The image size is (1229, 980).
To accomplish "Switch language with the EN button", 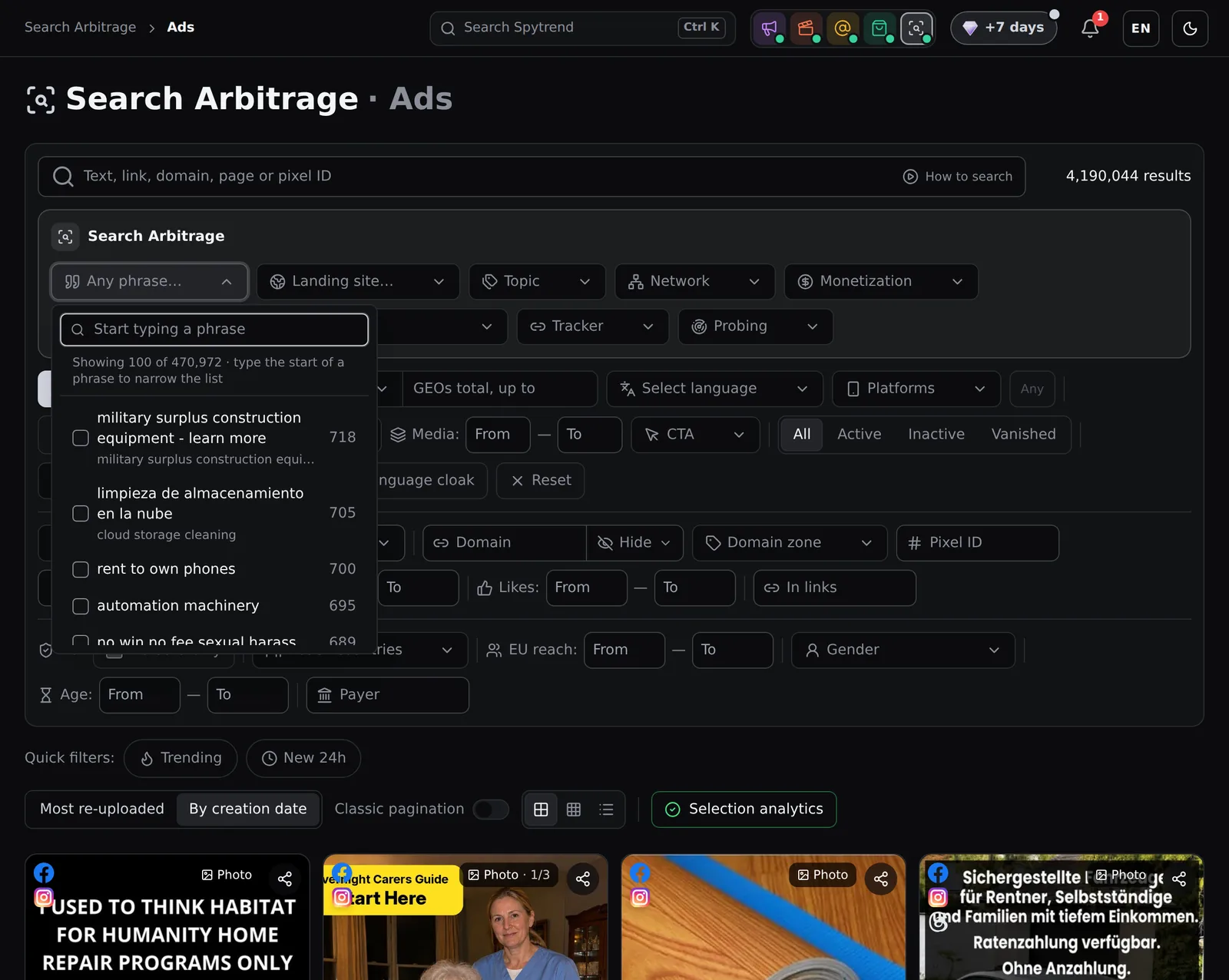I will [x=1141, y=28].
